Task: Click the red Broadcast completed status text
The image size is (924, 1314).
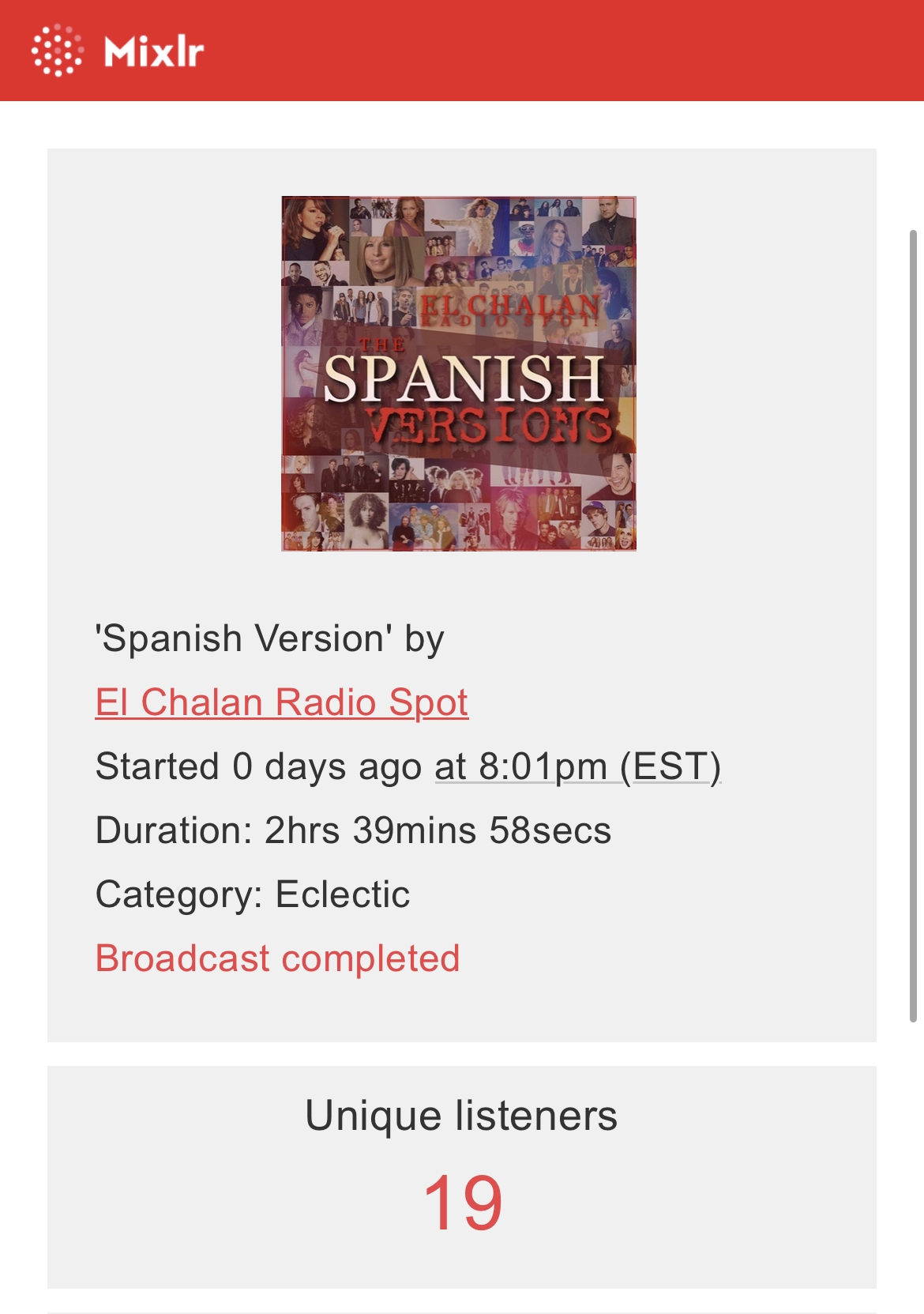Action: coord(277,958)
